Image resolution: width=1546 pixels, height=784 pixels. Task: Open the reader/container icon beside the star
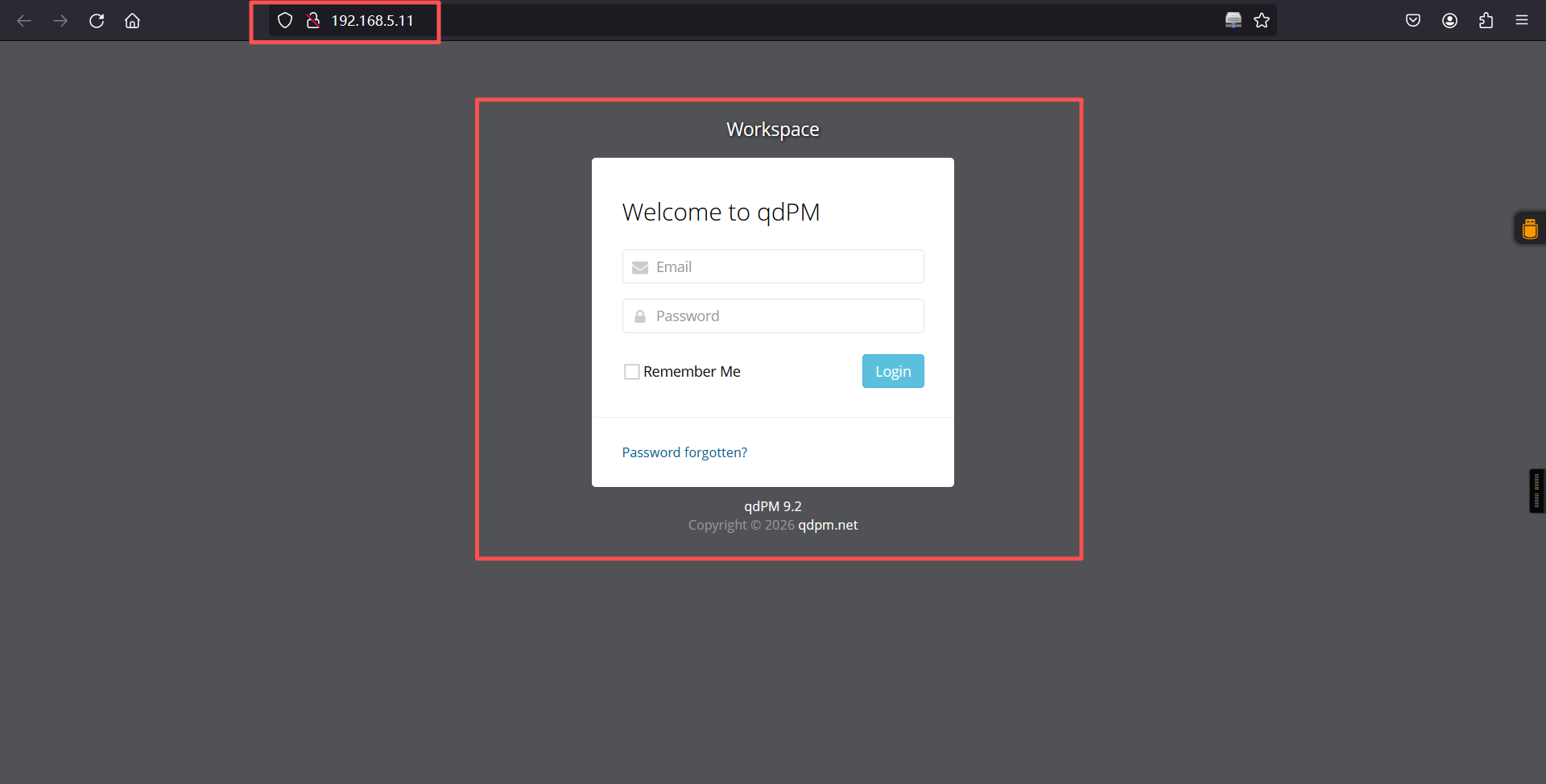(x=1233, y=21)
